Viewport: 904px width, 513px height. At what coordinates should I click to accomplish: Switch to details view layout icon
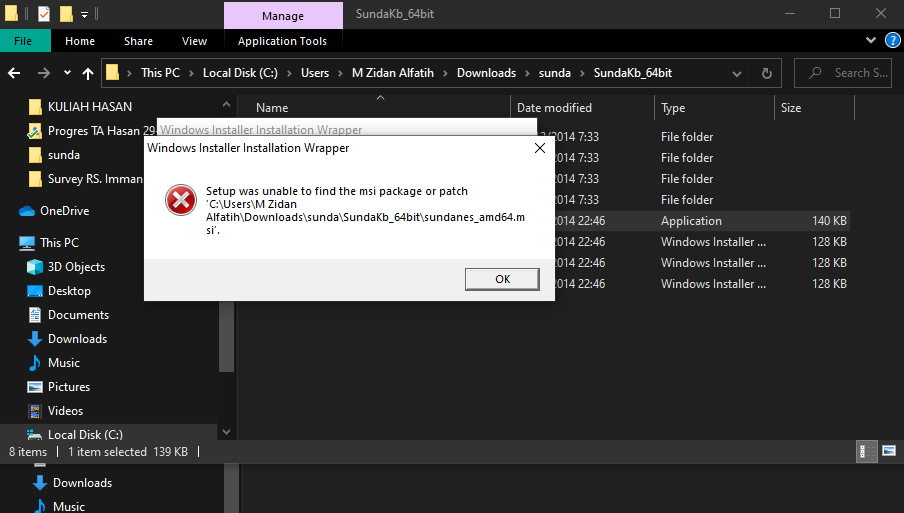(x=868, y=452)
